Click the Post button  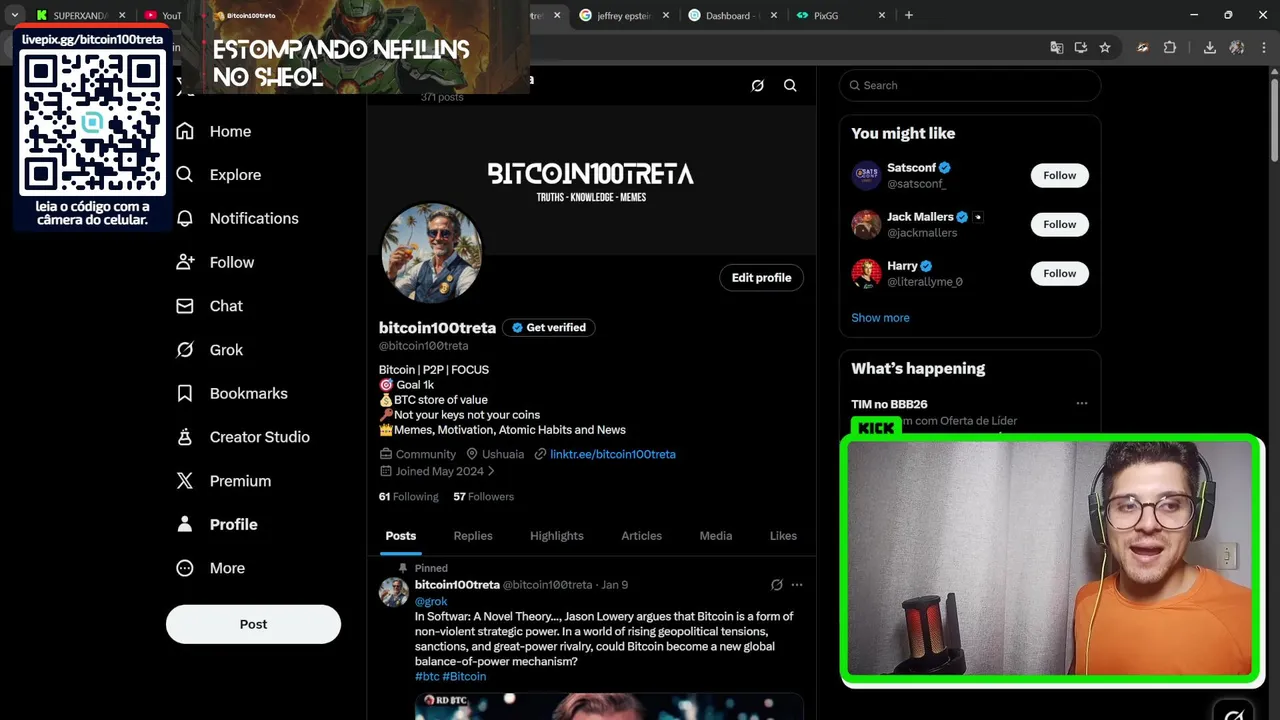pos(253,624)
